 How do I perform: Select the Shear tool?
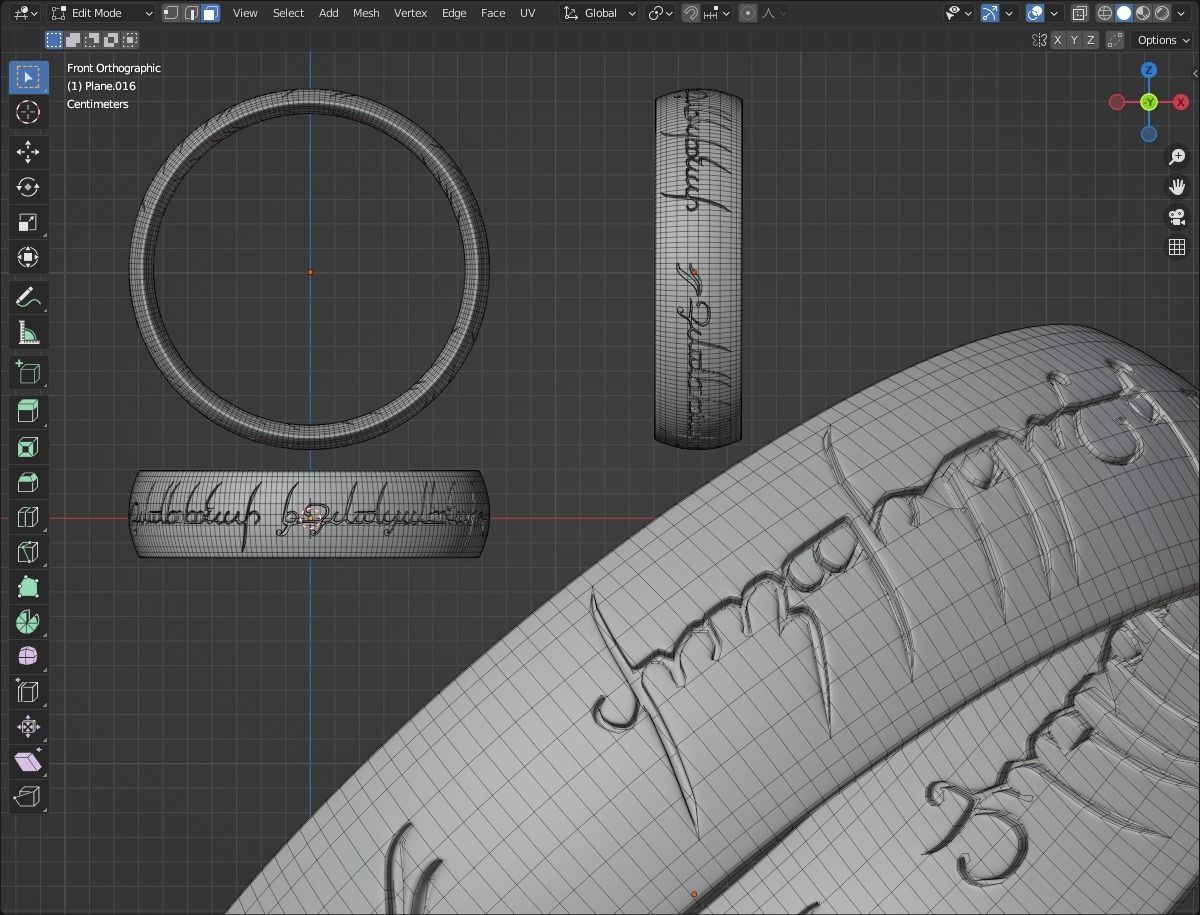point(28,762)
